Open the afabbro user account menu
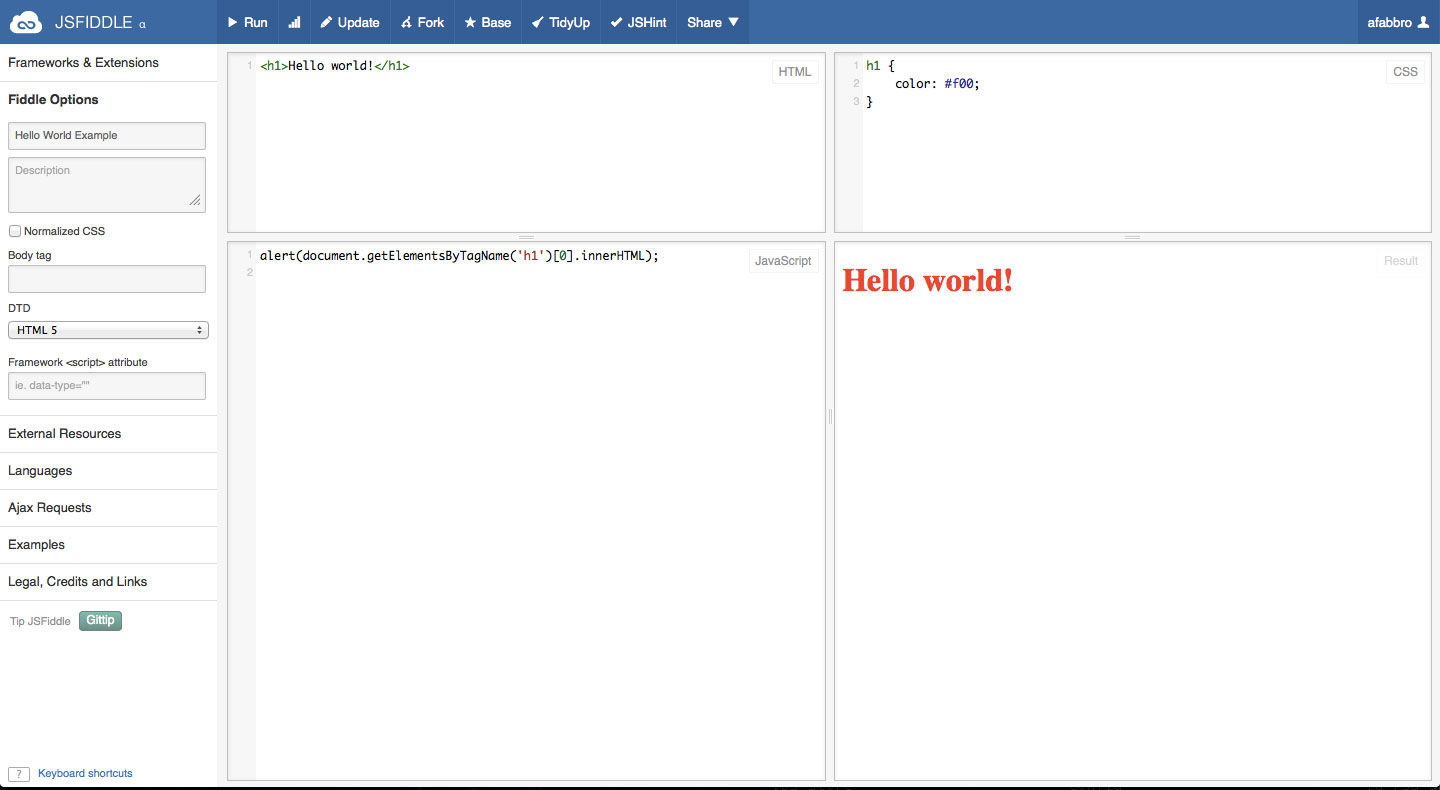 pos(1398,22)
